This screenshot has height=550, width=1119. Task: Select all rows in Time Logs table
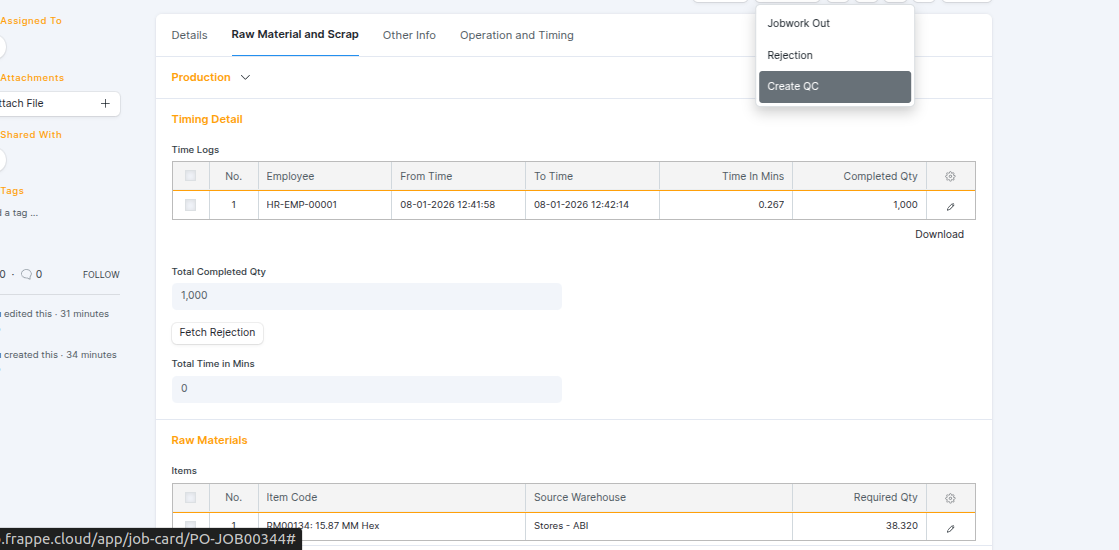pyautogui.click(x=190, y=176)
